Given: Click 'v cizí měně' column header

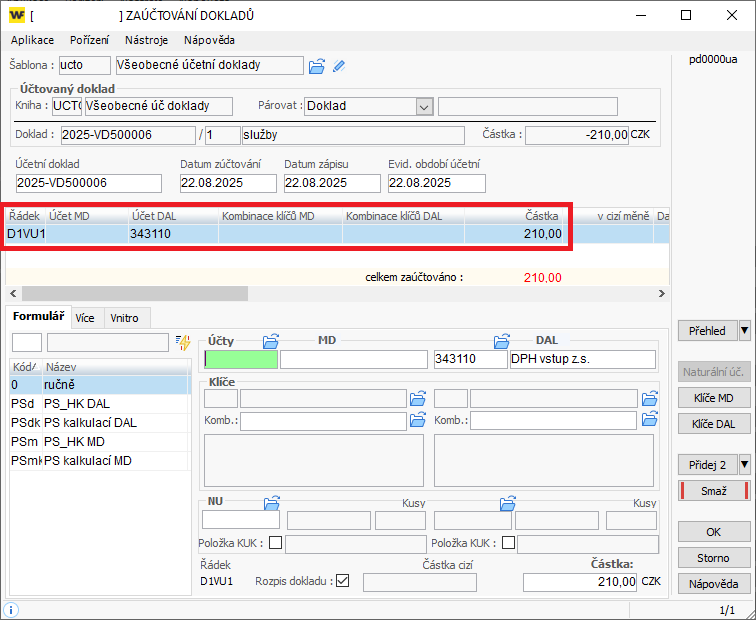Looking at the screenshot, I should tap(608, 216).
